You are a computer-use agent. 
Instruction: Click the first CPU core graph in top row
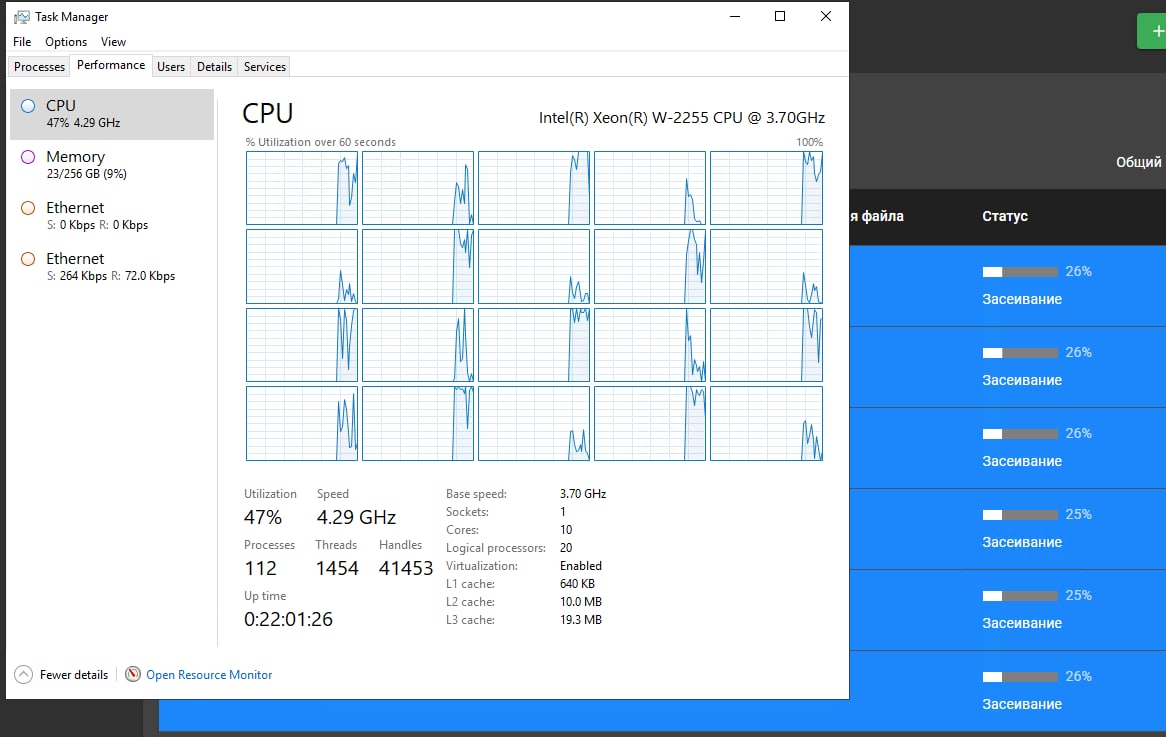tap(302, 188)
